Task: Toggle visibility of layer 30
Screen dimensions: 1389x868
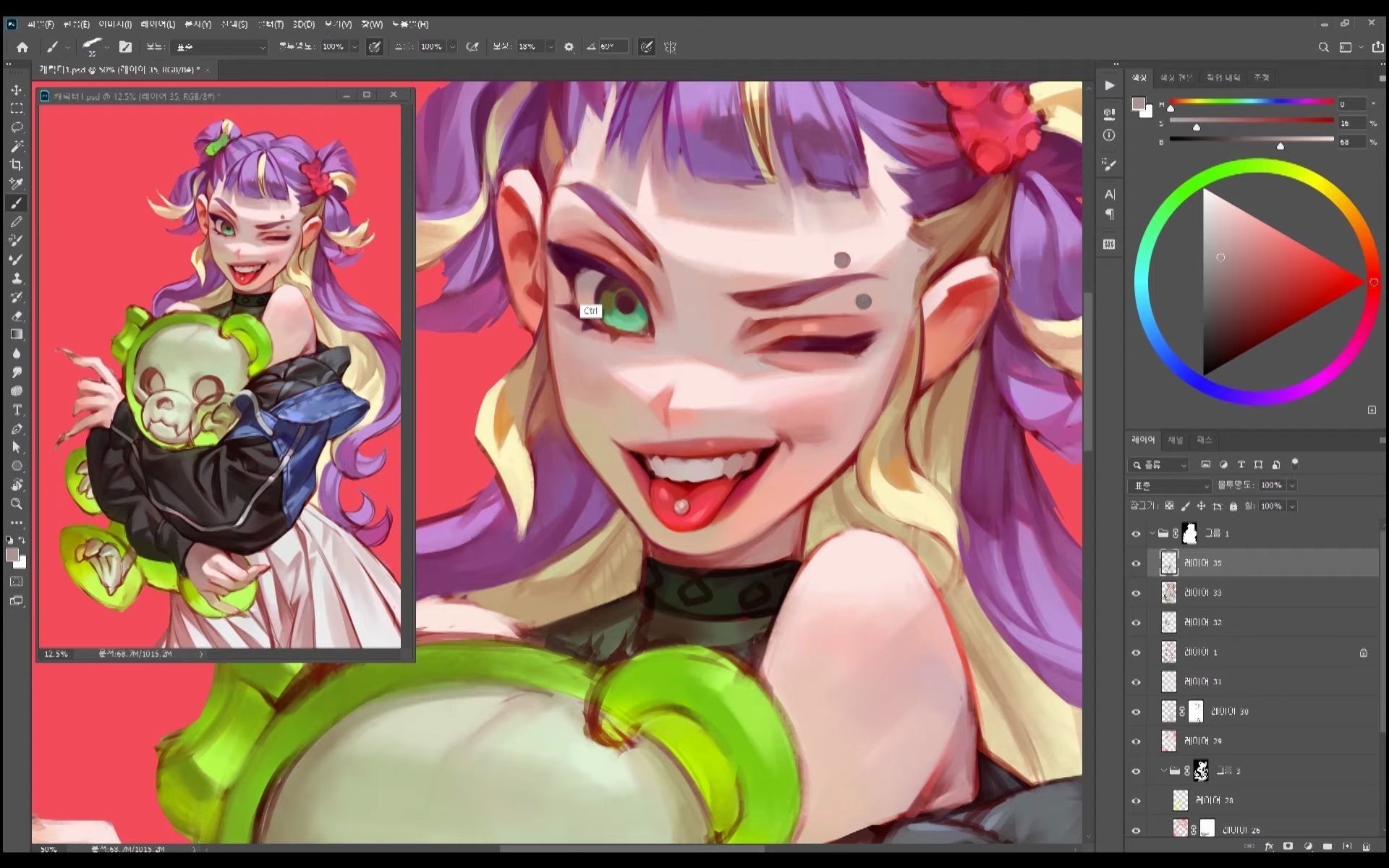Action: (1136, 712)
